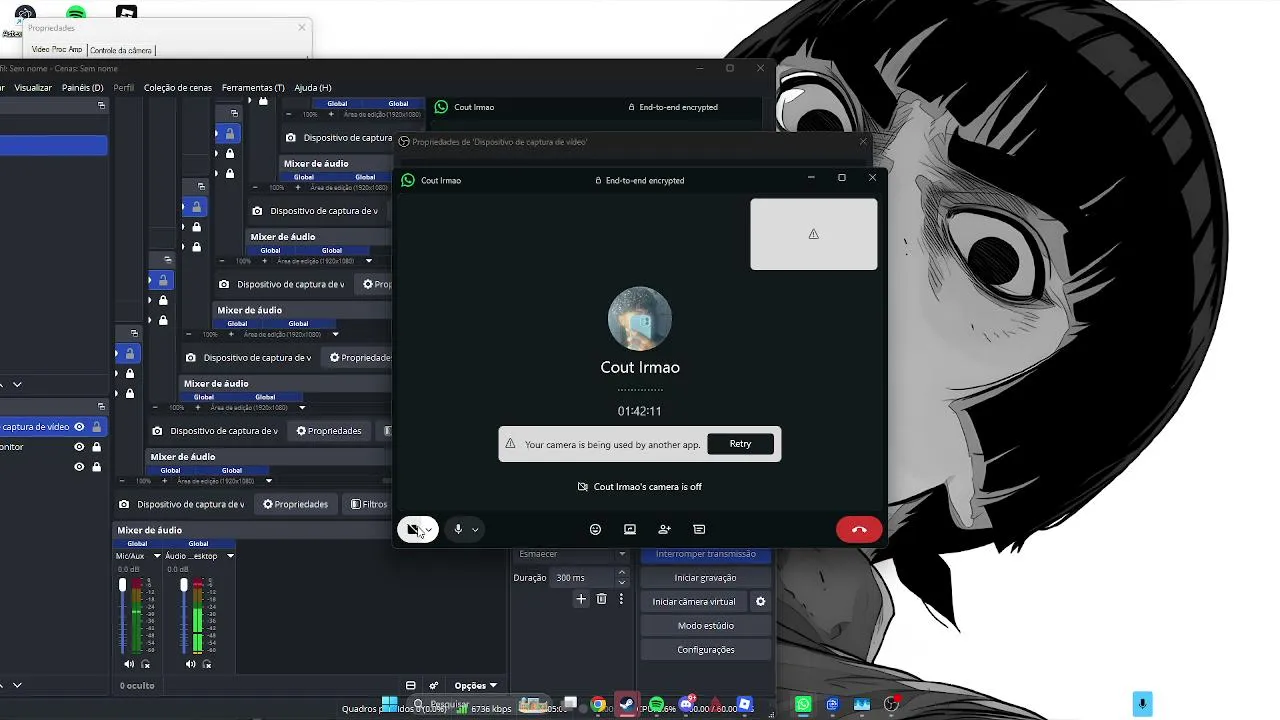Viewport: 1280px width, 720px height.
Task: Toggle visibility of the 'onitor' source
Action: pyautogui.click(x=79, y=447)
